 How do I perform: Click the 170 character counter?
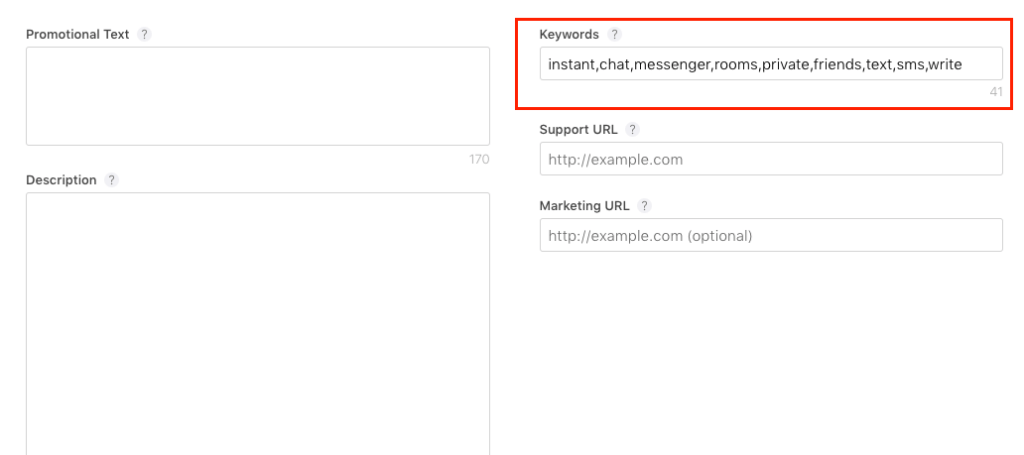(479, 158)
